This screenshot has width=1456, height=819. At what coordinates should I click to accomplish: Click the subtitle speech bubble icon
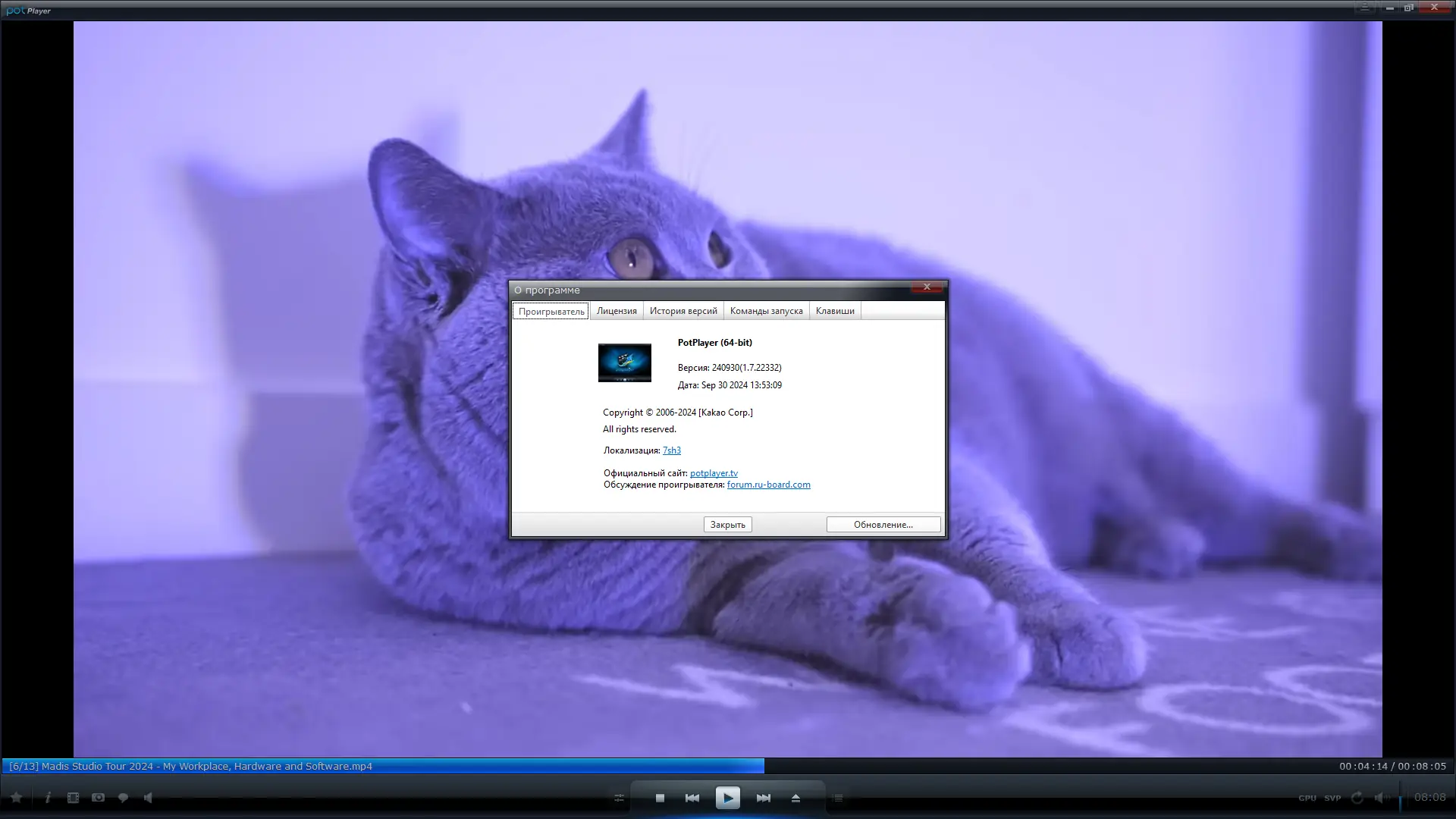tap(123, 798)
